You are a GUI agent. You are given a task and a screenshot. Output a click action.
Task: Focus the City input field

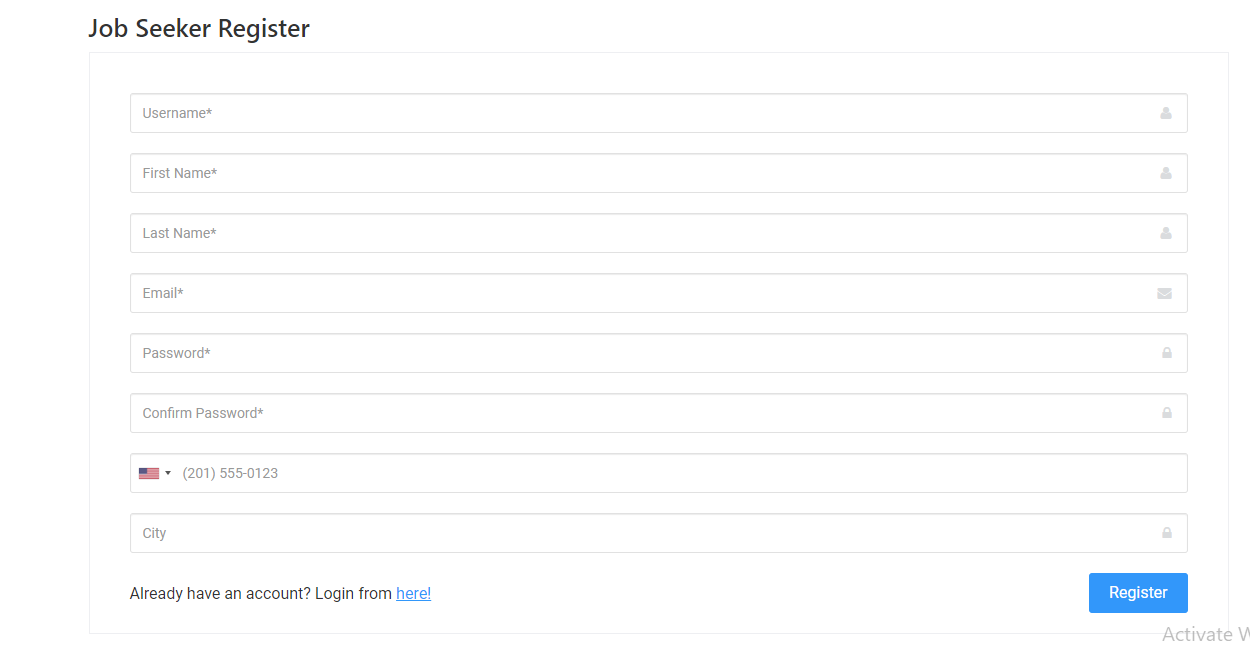(600, 533)
